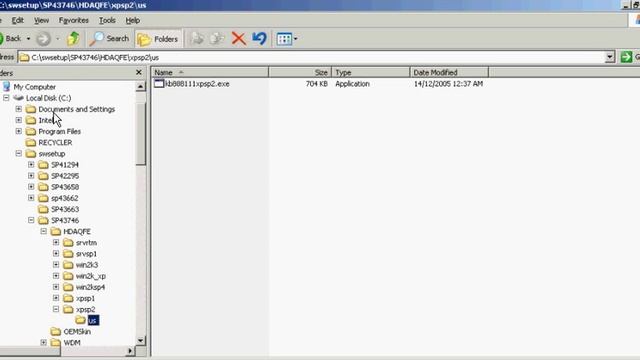Select the SP42295 folder
Image resolution: width=640 pixels, height=360 pixels.
click(x=65, y=176)
